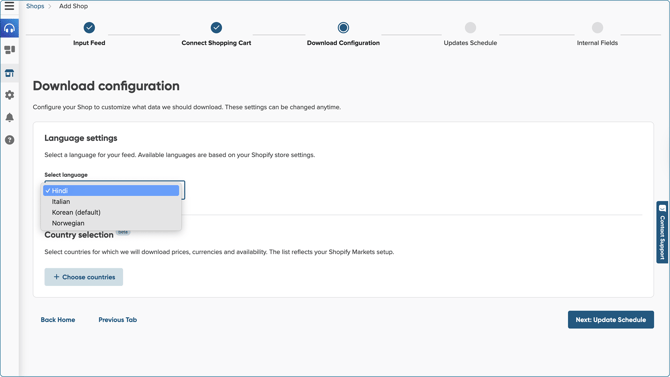Click the Language settings heading
The image size is (670, 377).
[81, 138]
